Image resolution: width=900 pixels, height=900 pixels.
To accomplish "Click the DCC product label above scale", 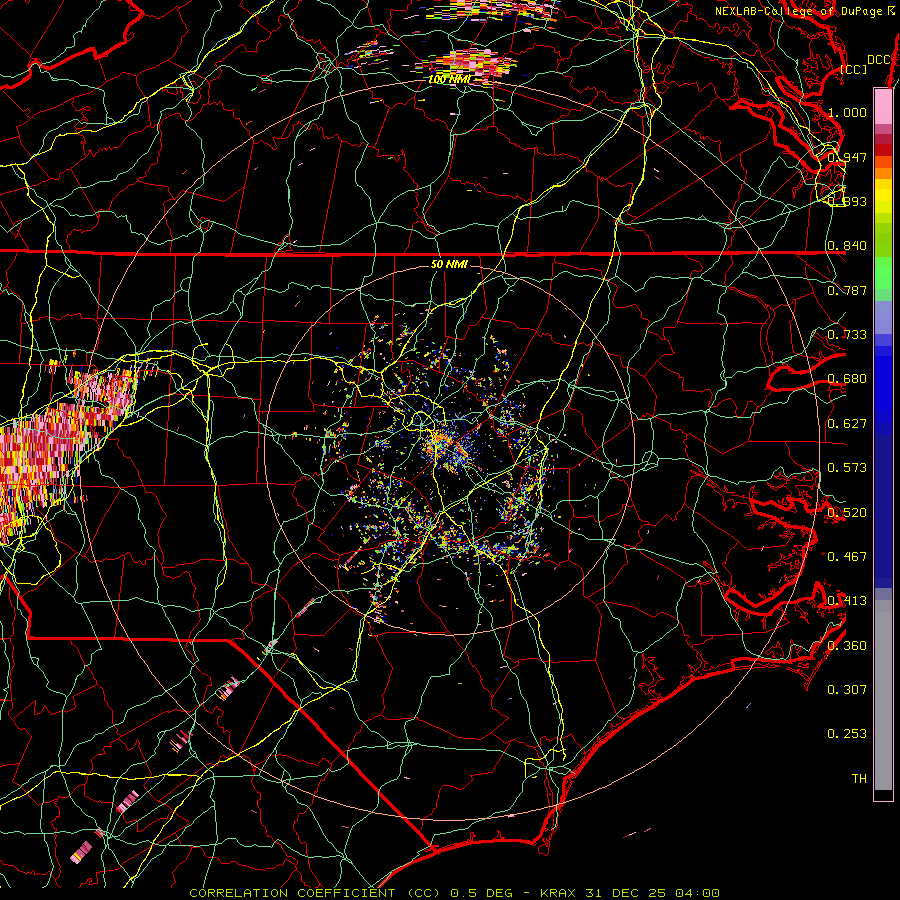I will pyautogui.click(x=878, y=60).
